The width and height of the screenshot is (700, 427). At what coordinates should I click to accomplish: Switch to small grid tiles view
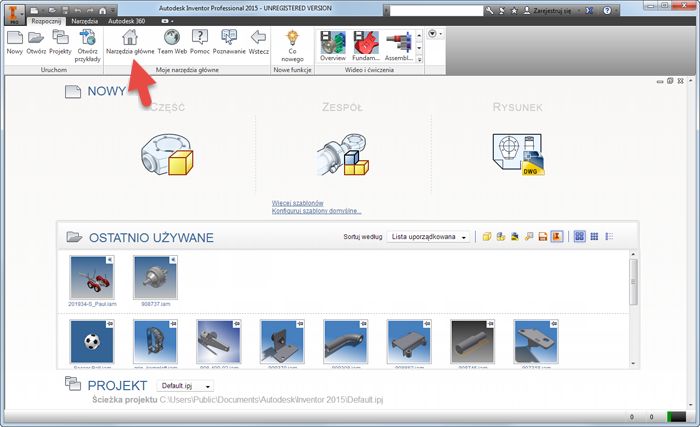(x=594, y=237)
